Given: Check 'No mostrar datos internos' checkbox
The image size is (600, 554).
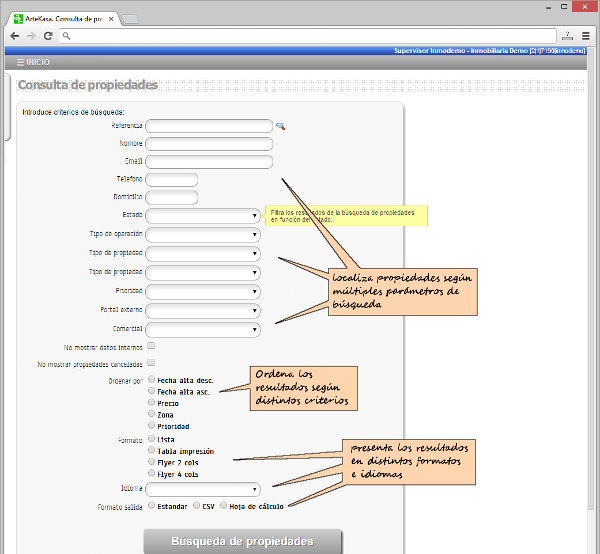Looking at the screenshot, I should [x=151, y=345].
